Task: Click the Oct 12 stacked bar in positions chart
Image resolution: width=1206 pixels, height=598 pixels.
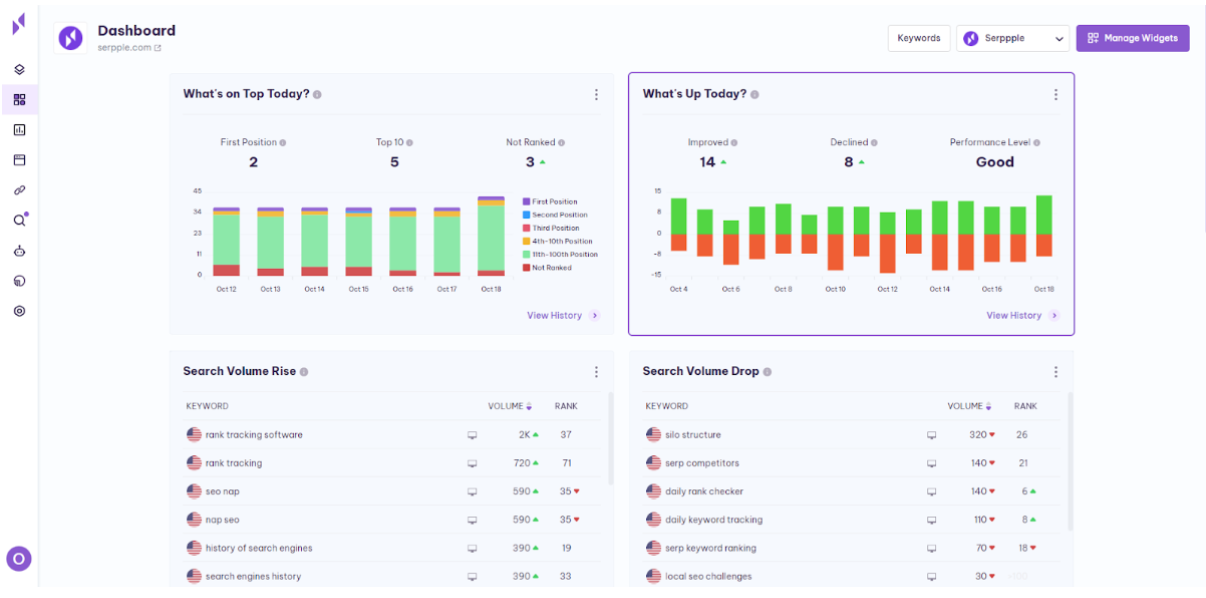Action: [x=226, y=242]
